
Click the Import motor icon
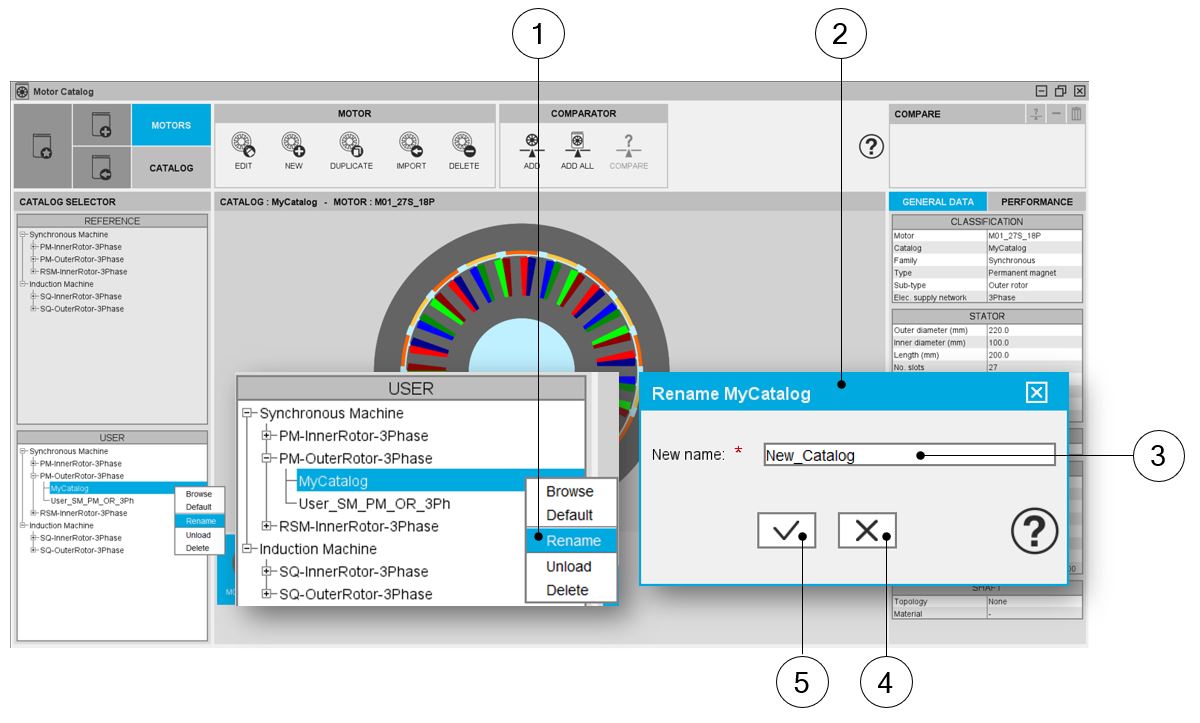pyautogui.click(x=411, y=143)
